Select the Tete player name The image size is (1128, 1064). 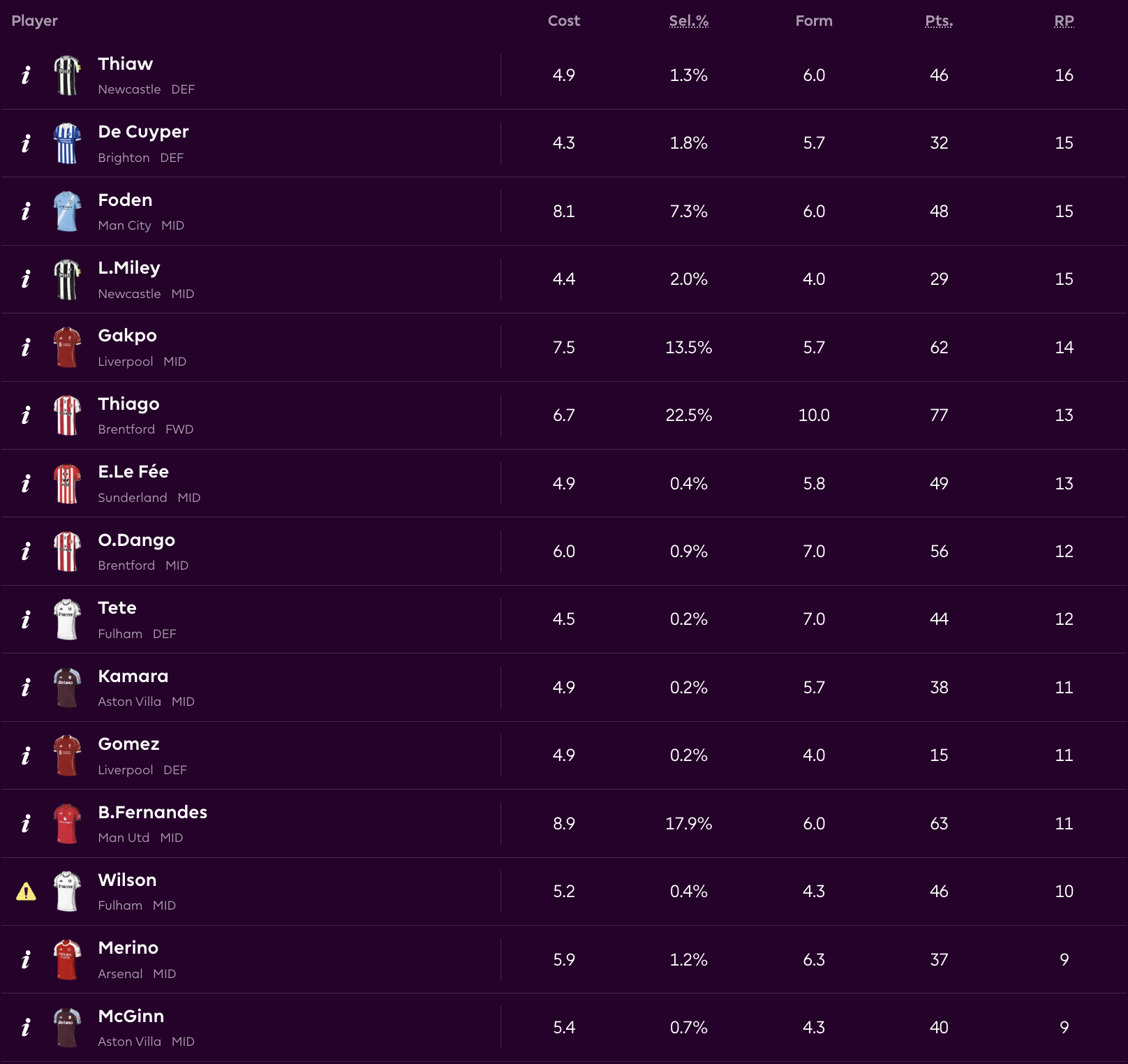click(x=117, y=608)
